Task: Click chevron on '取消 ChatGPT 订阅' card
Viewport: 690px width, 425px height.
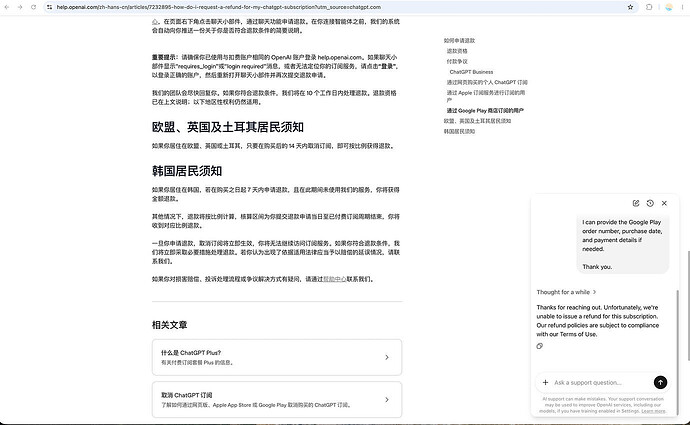Action: 387,399
